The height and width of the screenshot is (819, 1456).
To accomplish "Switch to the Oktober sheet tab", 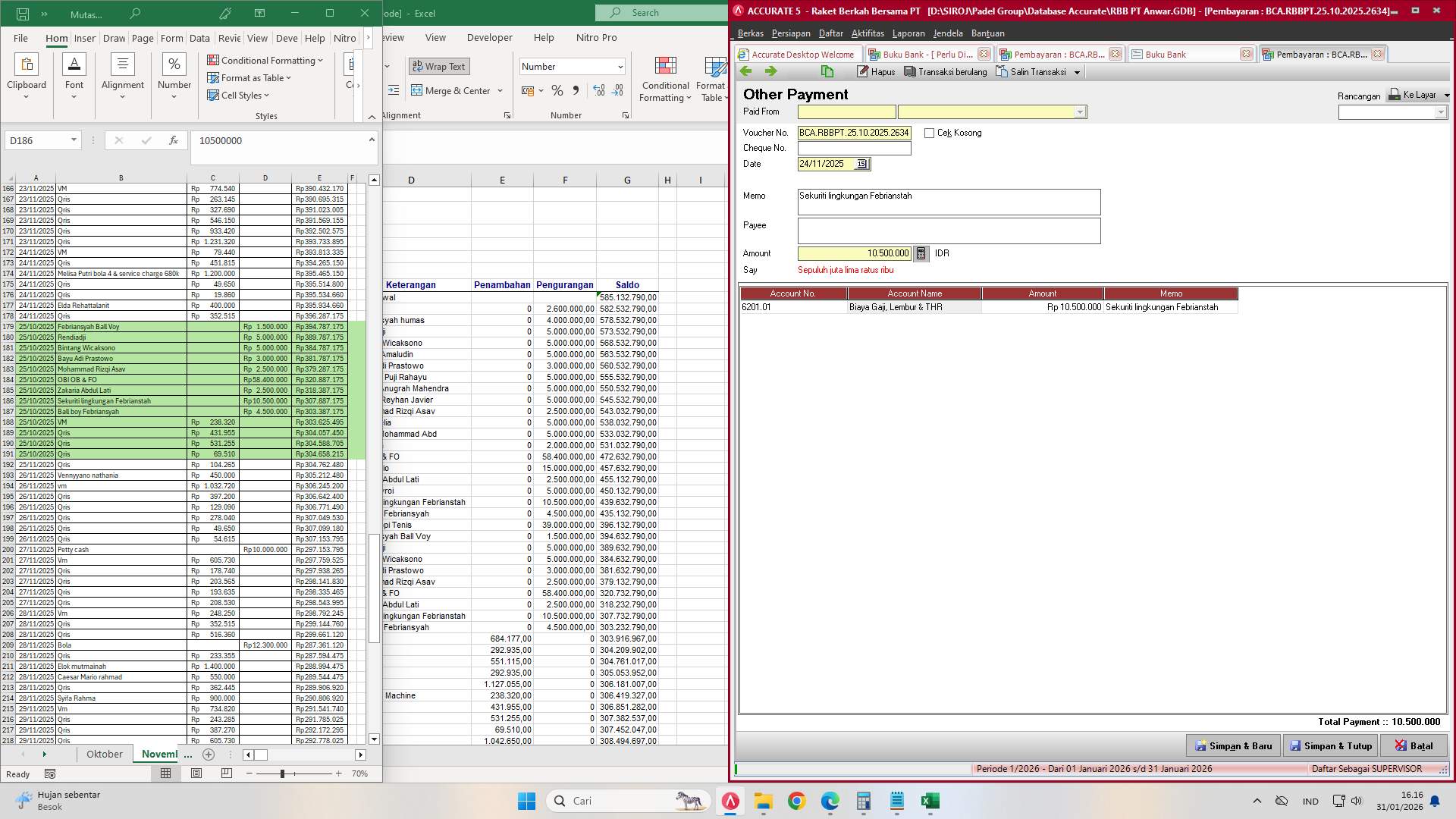I will point(104,754).
